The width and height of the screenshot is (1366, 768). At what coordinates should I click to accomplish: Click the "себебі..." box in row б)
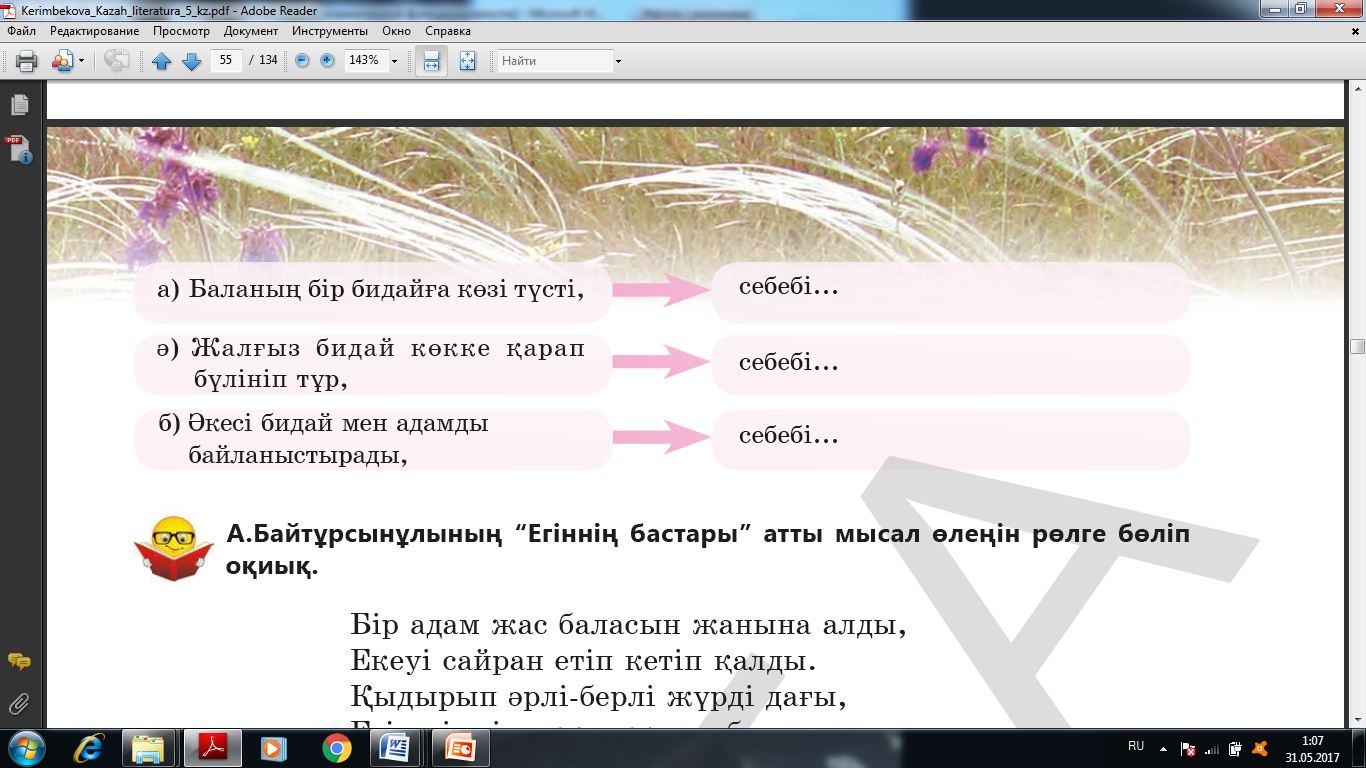(x=950, y=439)
